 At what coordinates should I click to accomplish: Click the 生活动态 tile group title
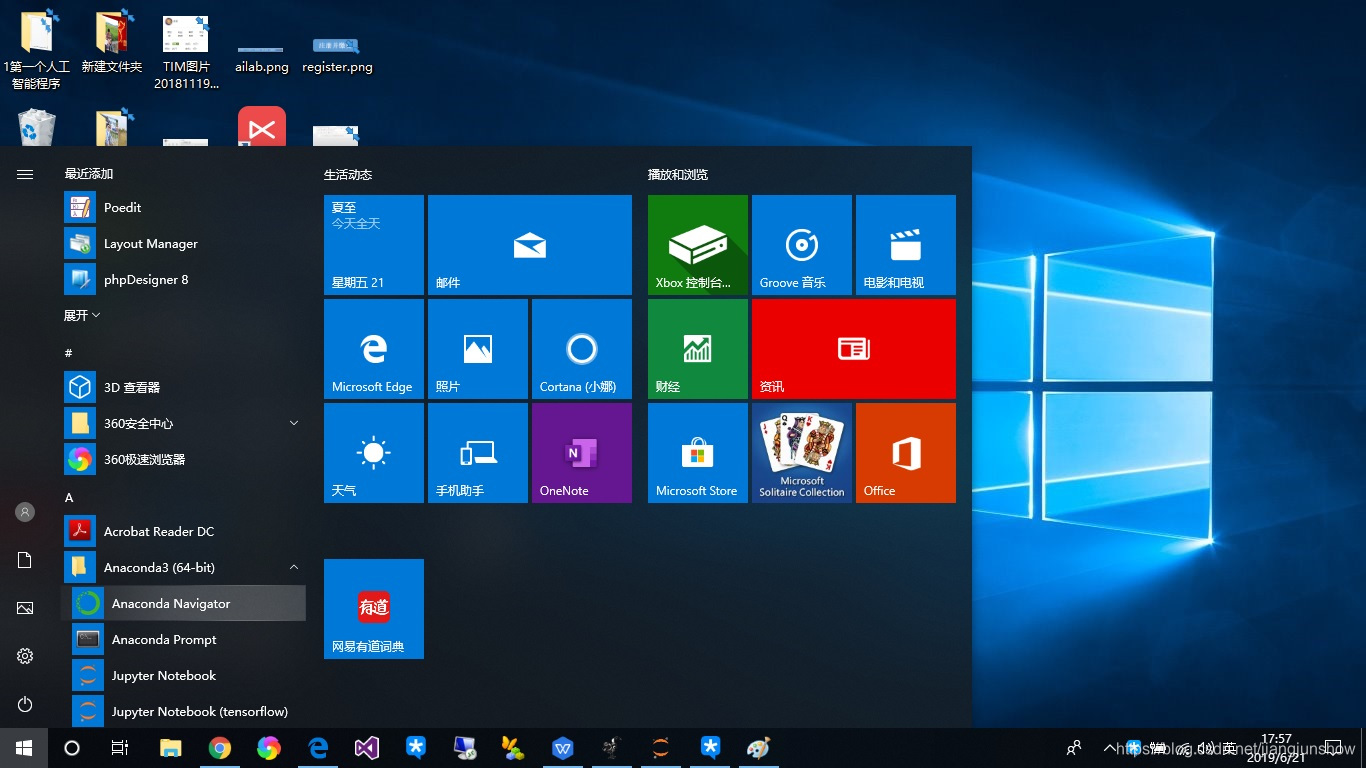tap(348, 175)
